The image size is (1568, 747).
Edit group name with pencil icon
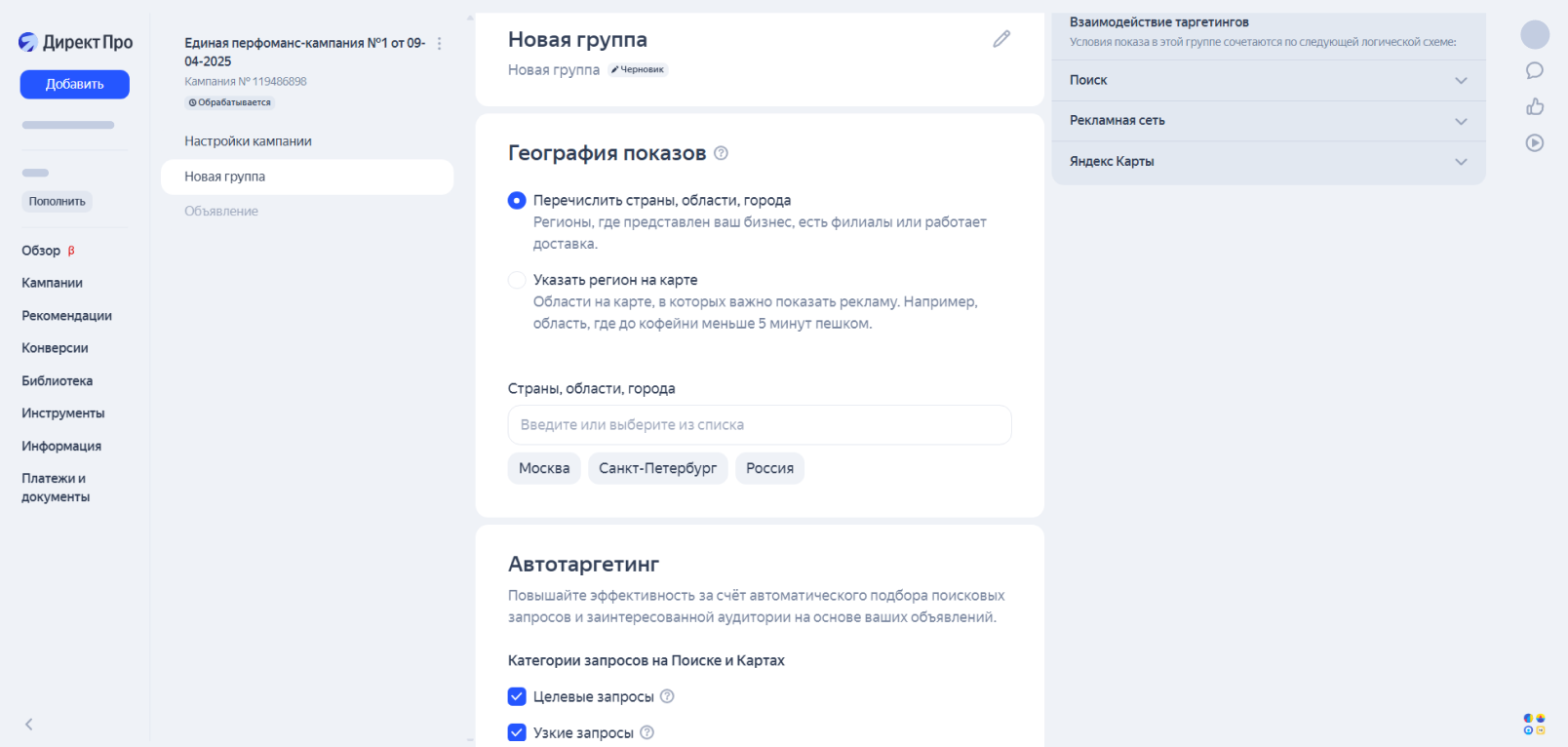(1001, 39)
